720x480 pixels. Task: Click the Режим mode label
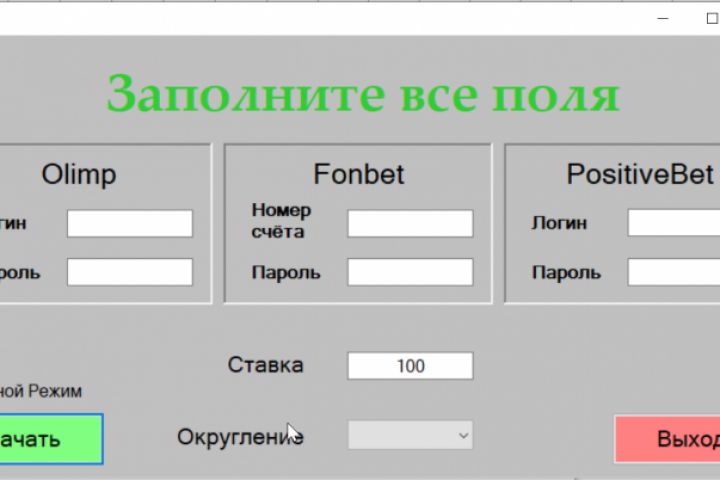[x=41, y=391]
